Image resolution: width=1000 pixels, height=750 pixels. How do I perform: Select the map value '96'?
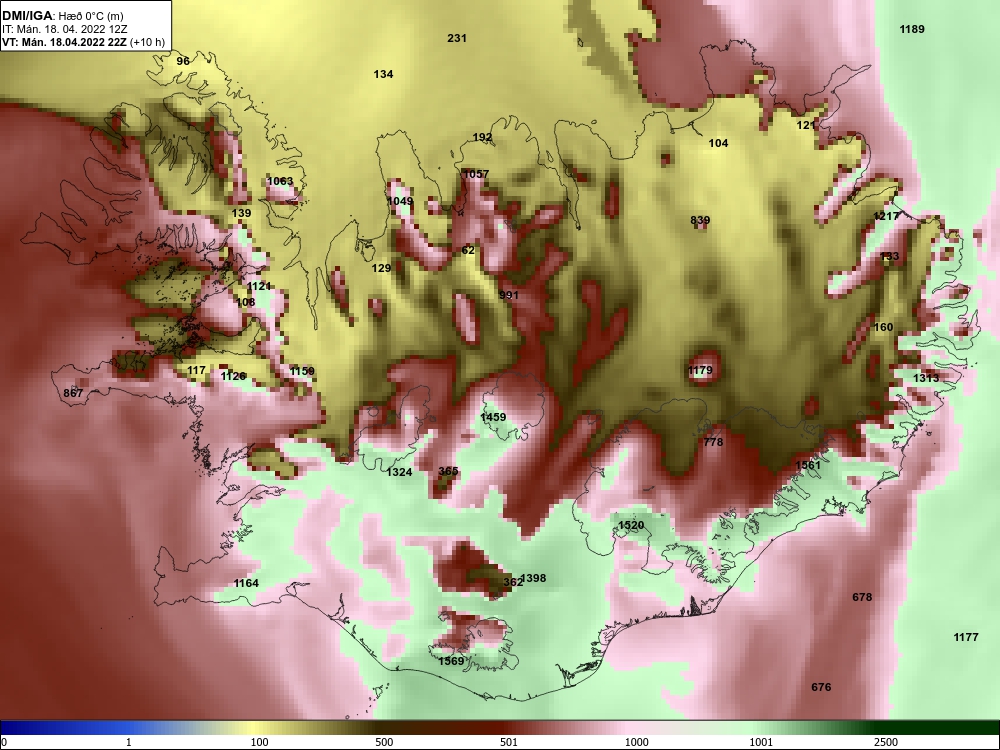183,61
